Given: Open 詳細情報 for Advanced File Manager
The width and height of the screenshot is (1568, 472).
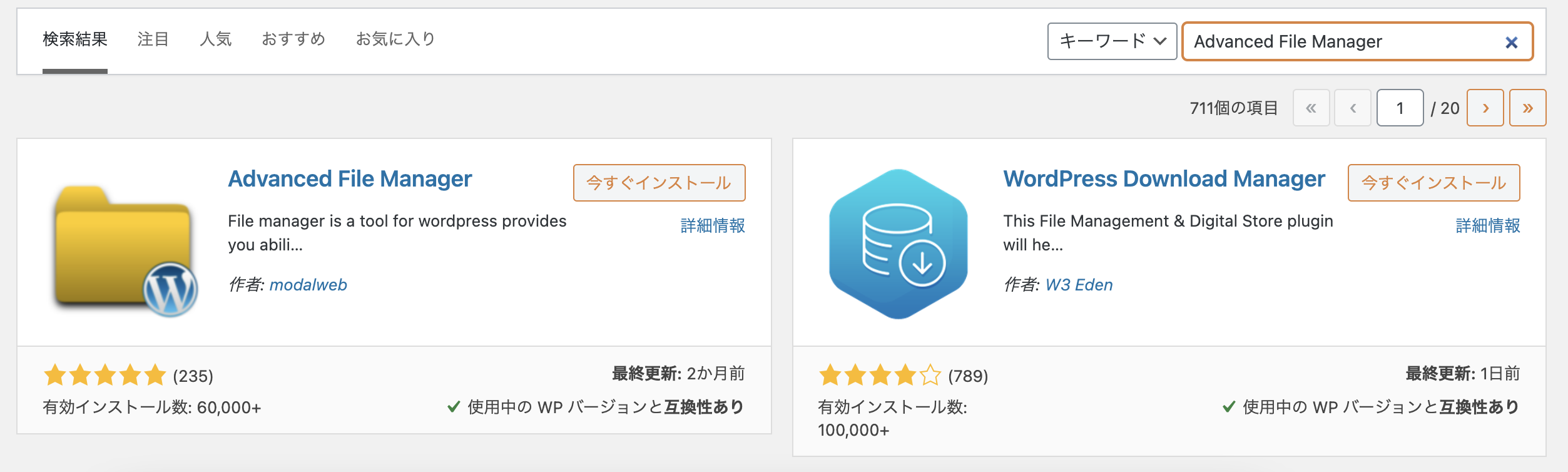Looking at the screenshot, I should pyautogui.click(x=713, y=225).
